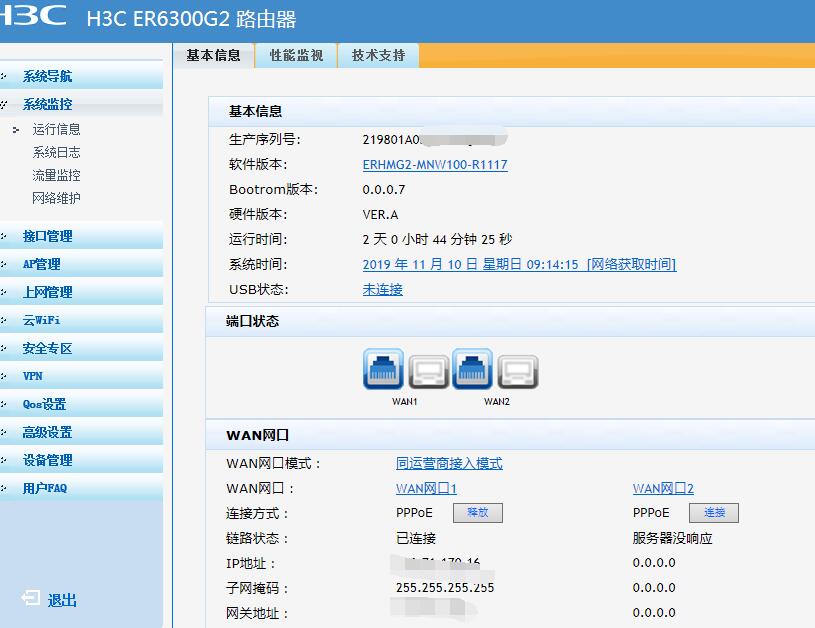Screen dimensions: 815x628
Task: Expand the AP管理 menu section
Action: 81,264
